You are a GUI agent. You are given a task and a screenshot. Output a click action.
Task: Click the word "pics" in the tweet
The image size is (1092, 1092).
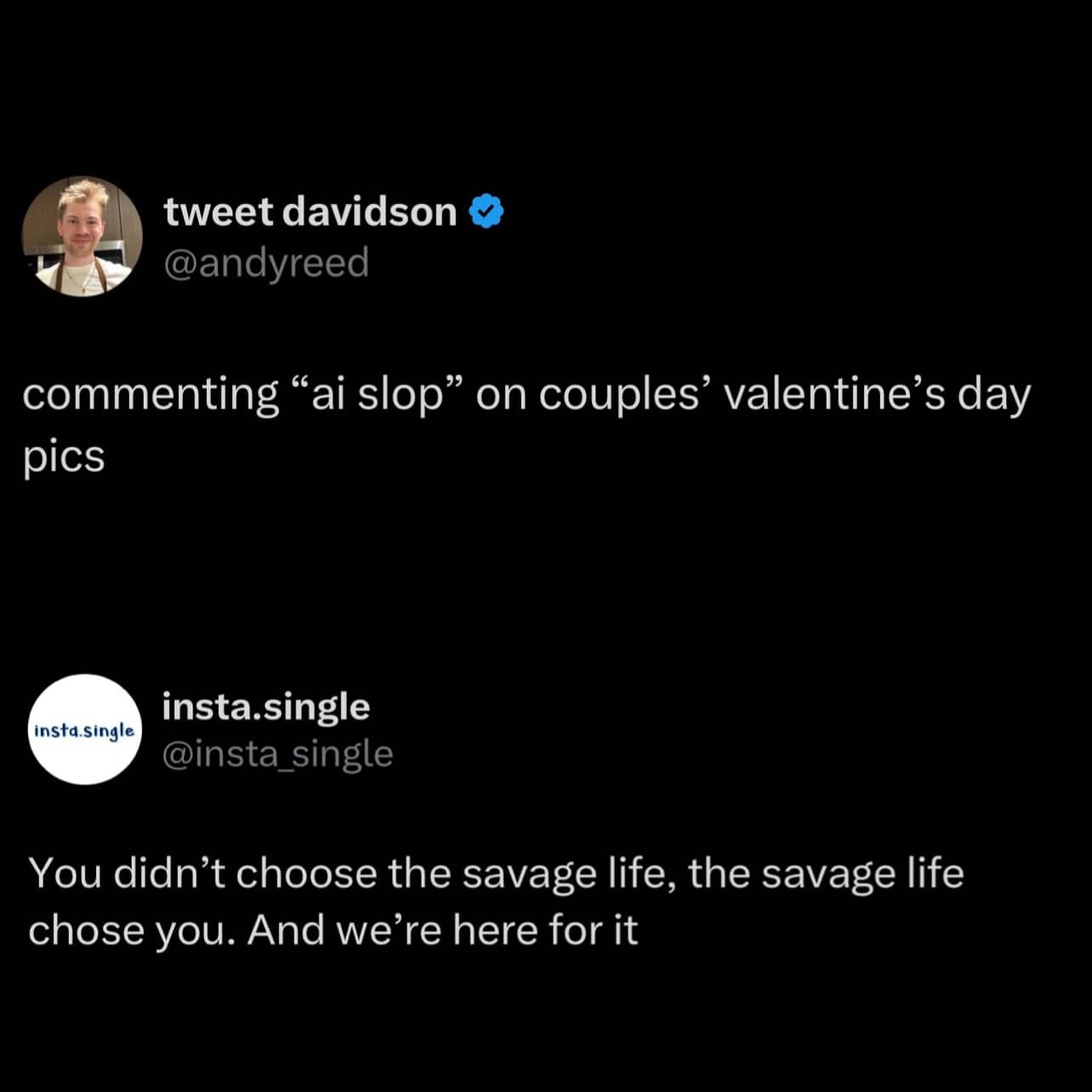64,458
